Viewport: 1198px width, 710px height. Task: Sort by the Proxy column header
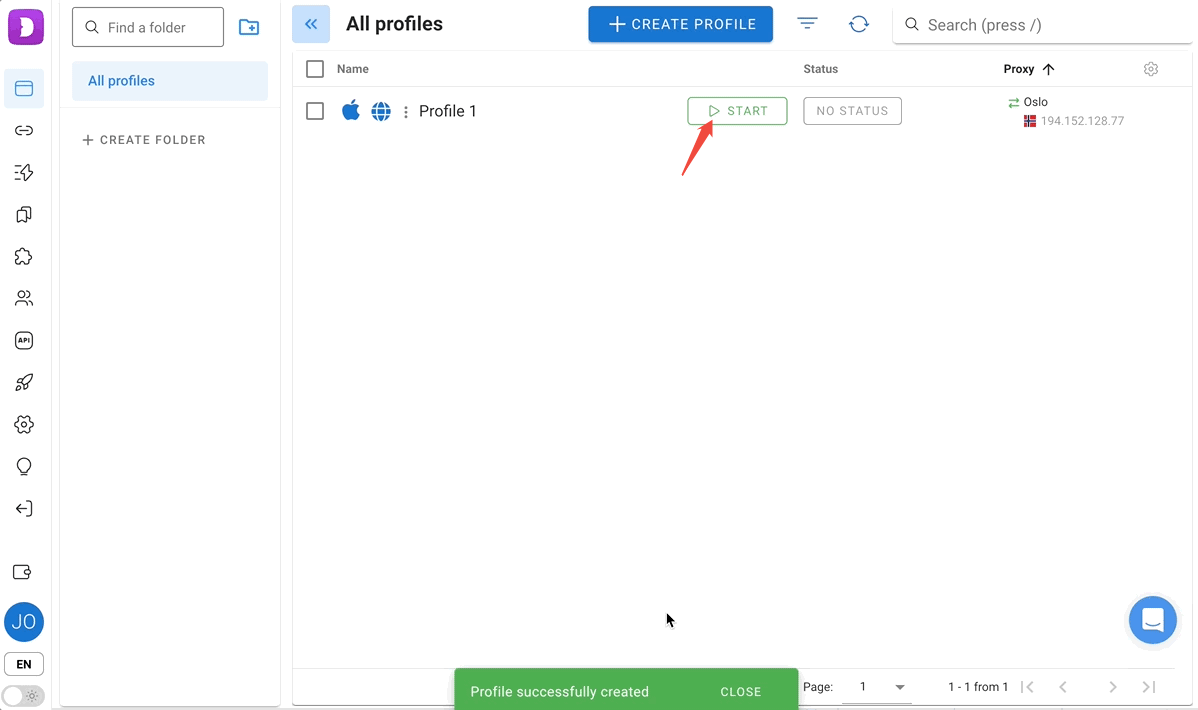click(1019, 69)
